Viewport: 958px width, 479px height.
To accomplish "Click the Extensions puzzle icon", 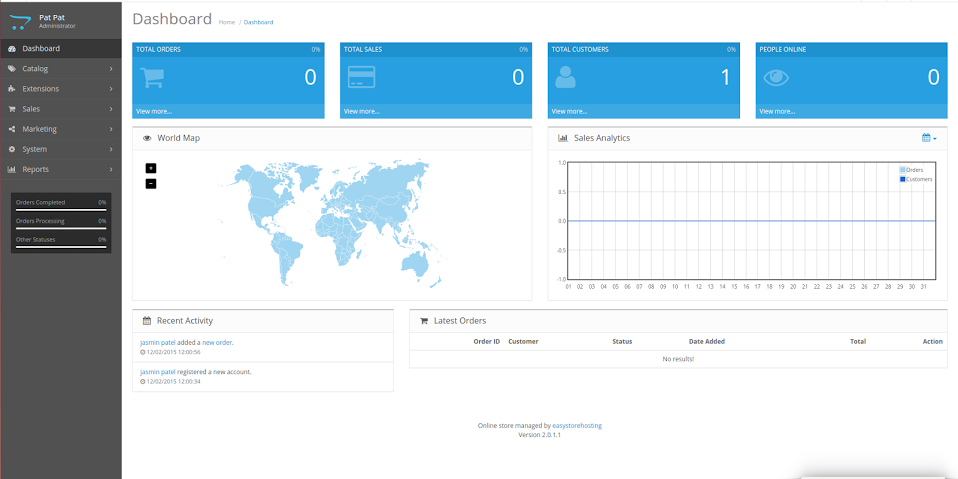I will coord(12,89).
